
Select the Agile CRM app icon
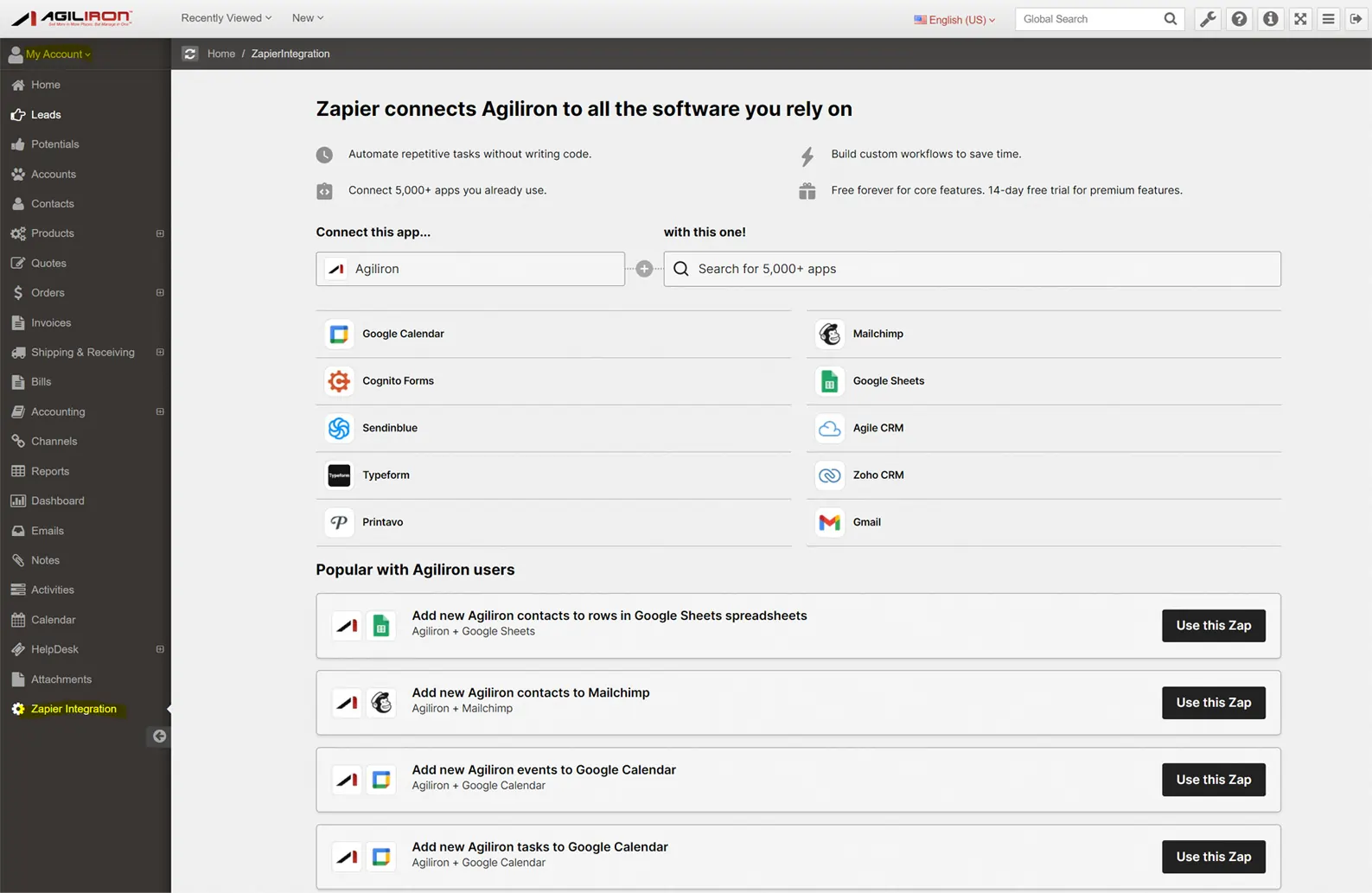830,428
